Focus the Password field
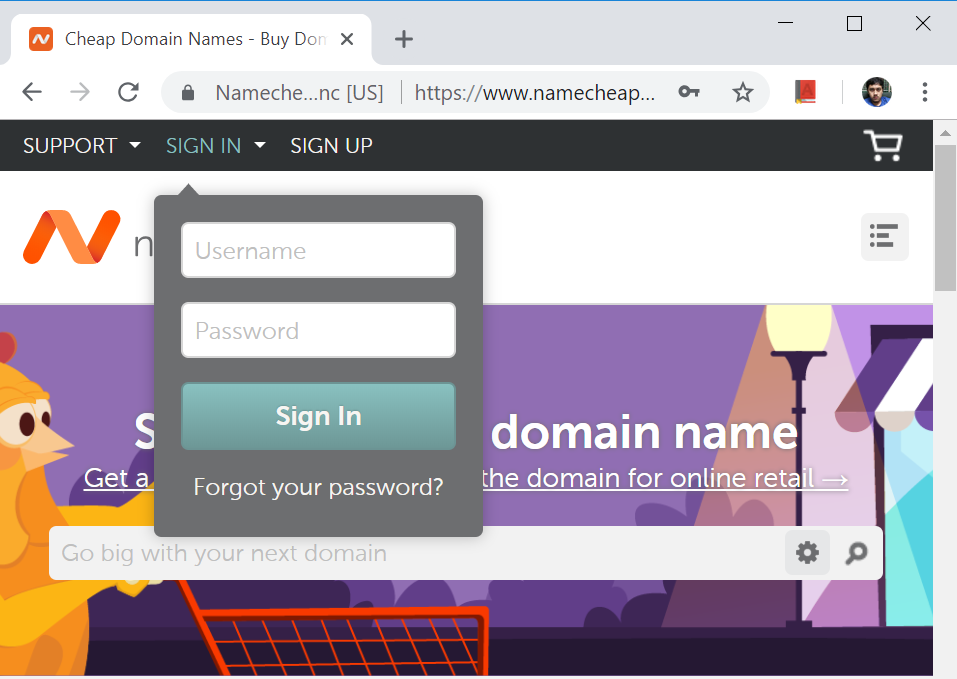This screenshot has width=957, height=679. pyautogui.click(x=318, y=330)
